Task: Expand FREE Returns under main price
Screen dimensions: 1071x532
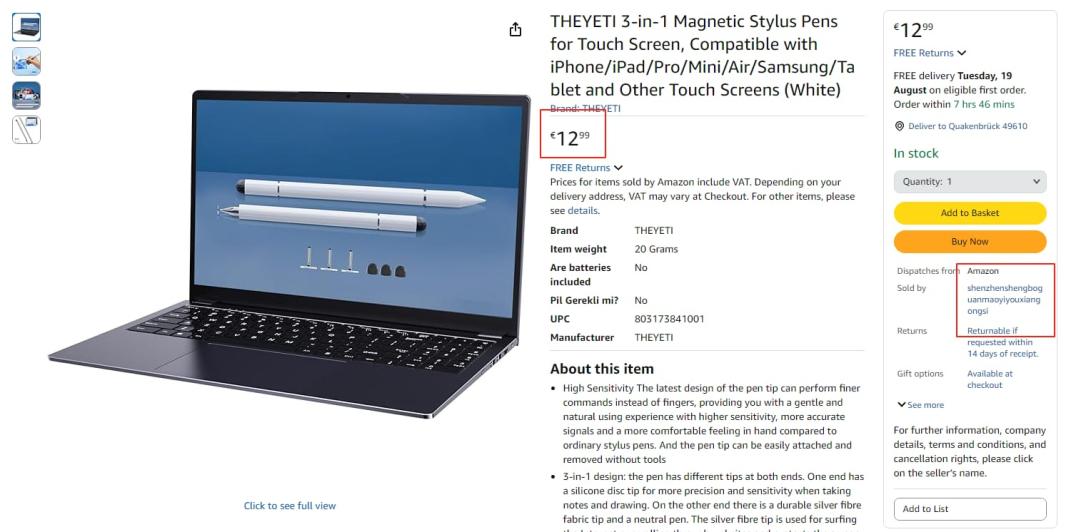Action: tap(587, 167)
